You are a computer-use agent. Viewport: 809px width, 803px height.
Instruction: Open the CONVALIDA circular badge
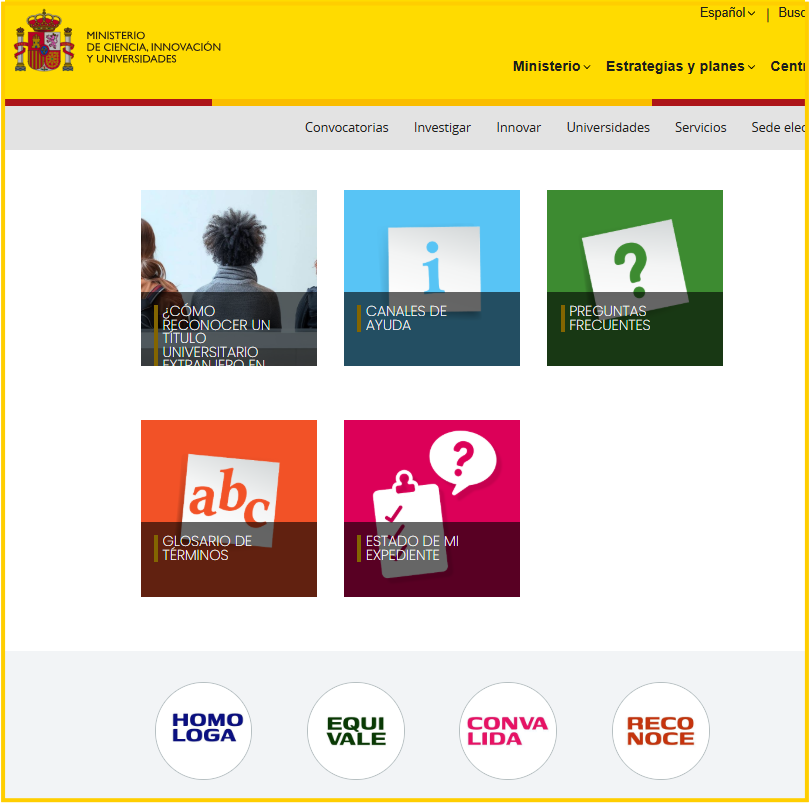click(508, 730)
